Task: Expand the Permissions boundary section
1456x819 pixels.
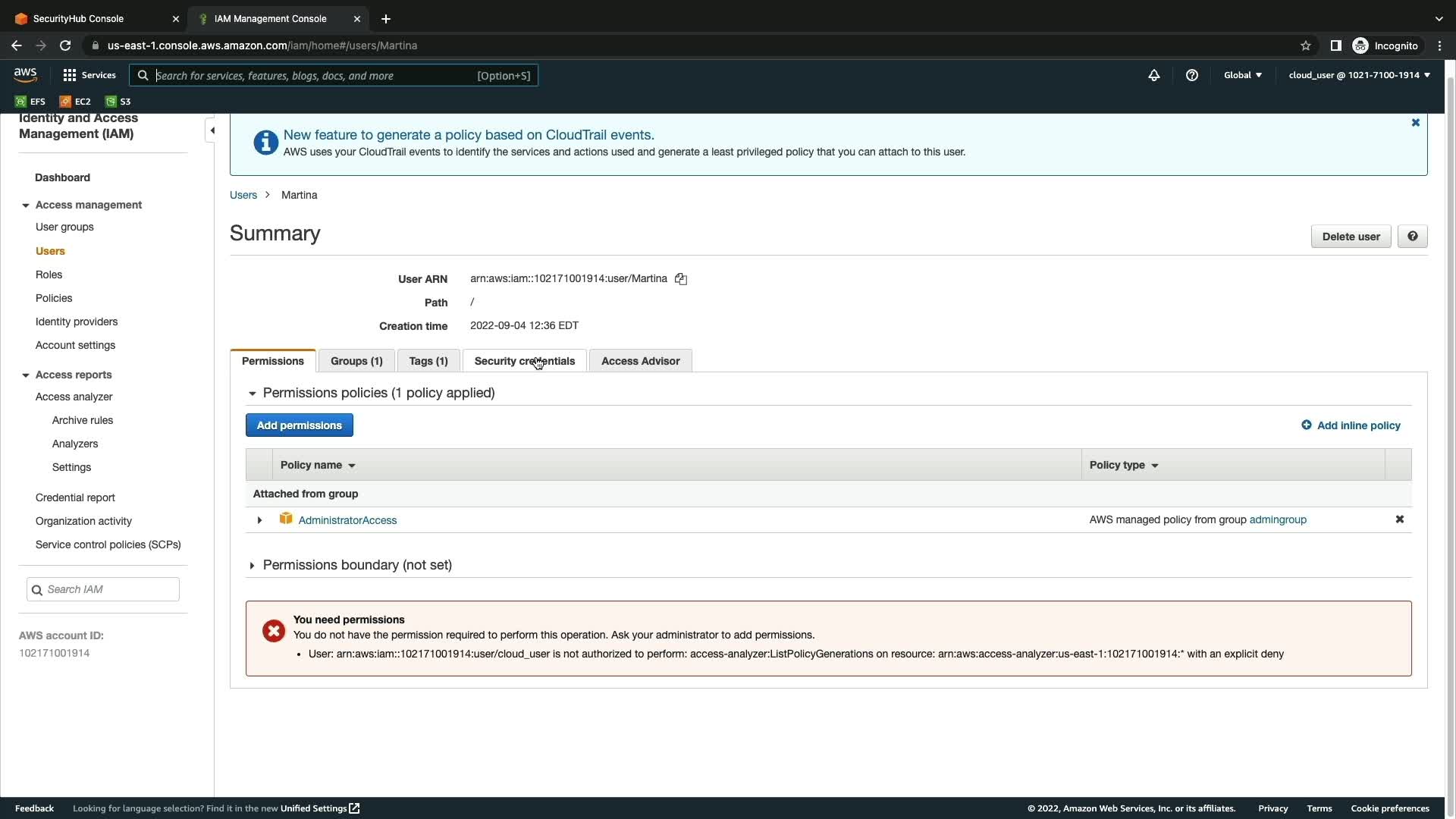Action: 252,566
